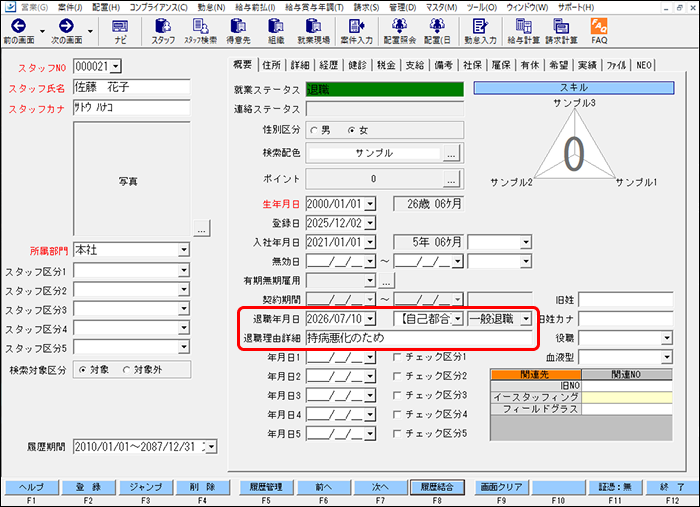Image resolution: width=700 pixels, height=507 pixels.
Task: Expand the スタッフ区分1 dropdown
Action: click(184, 270)
